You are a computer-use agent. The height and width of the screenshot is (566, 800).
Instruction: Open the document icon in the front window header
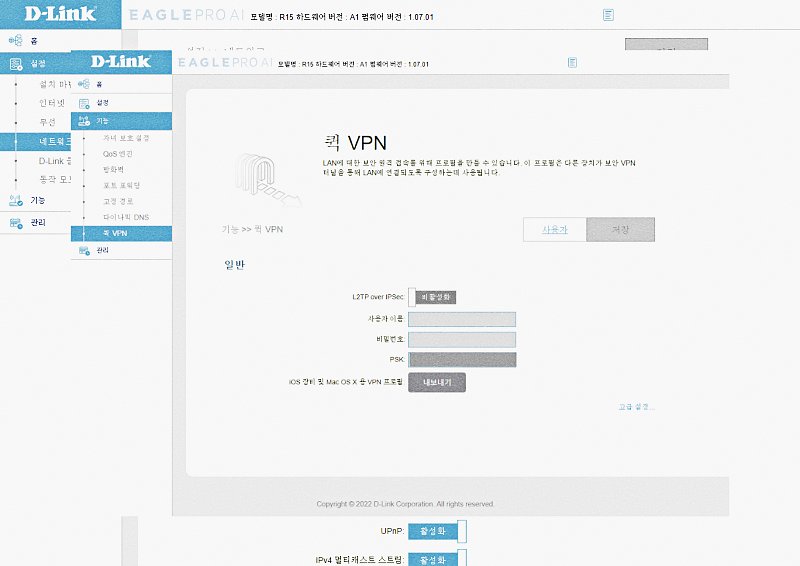(x=572, y=62)
